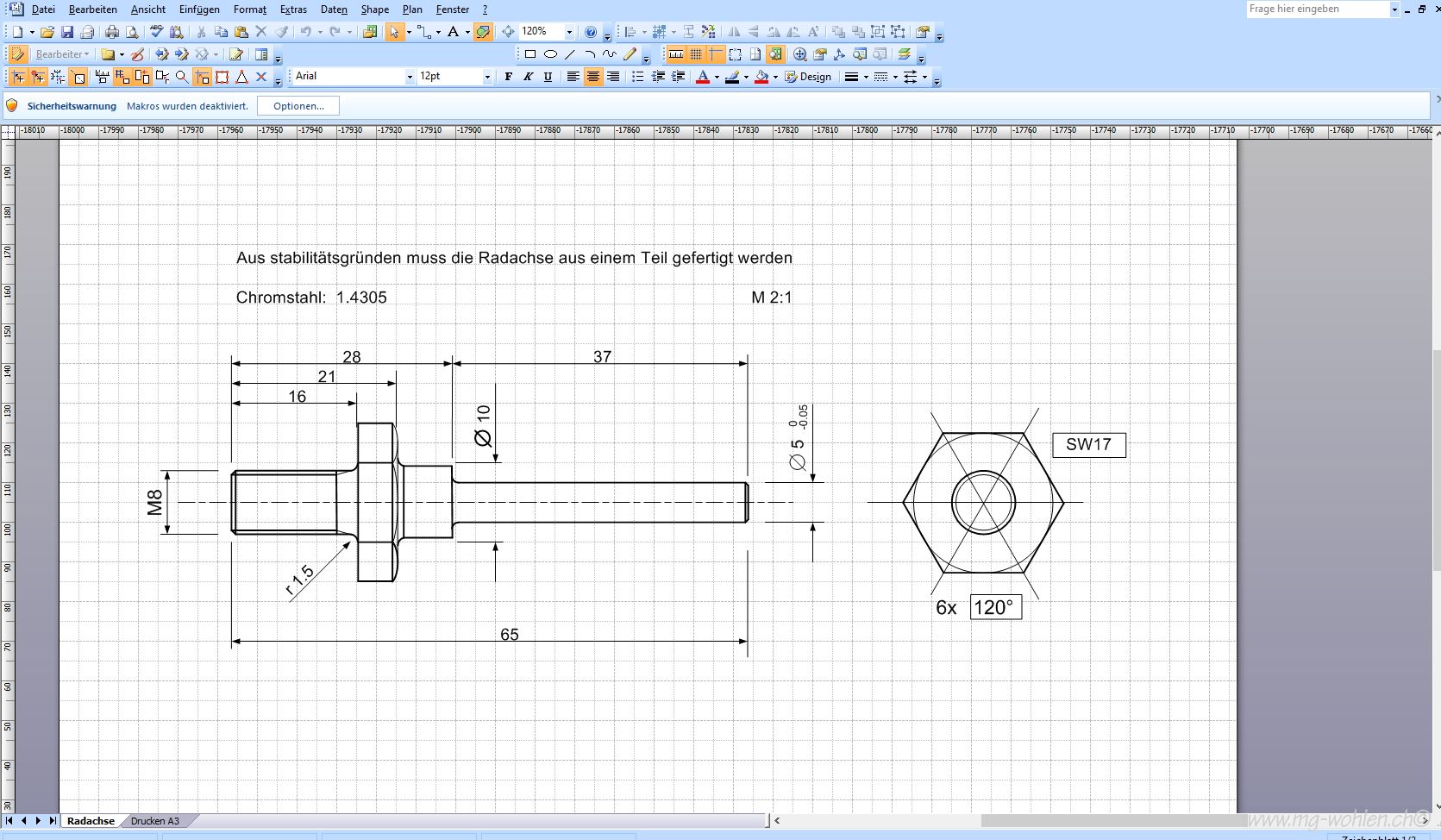The height and width of the screenshot is (840, 1441).
Task: Click the Design button
Action: pyautogui.click(x=809, y=77)
